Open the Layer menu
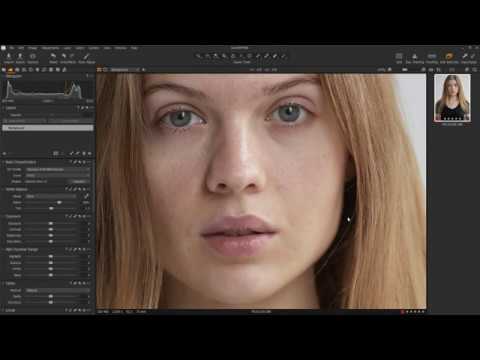Image resolution: width=480 pixels, height=360 pixels. pos(67,48)
